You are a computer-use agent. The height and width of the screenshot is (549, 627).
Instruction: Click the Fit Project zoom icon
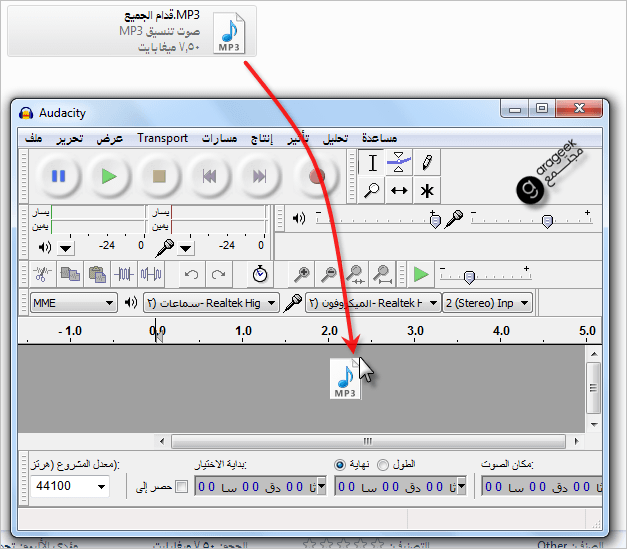coord(383,274)
